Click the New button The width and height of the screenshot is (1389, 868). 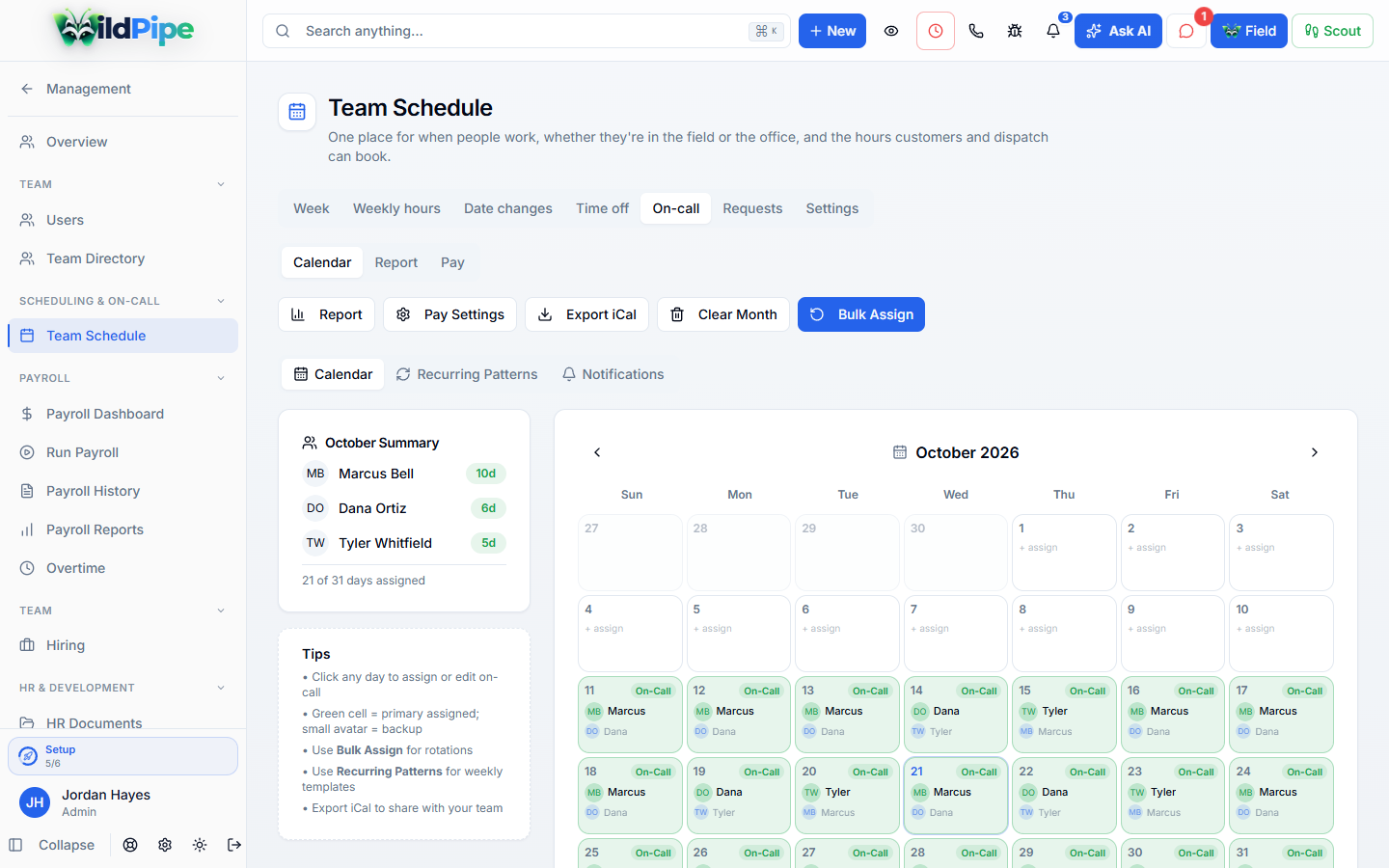[832, 31]
